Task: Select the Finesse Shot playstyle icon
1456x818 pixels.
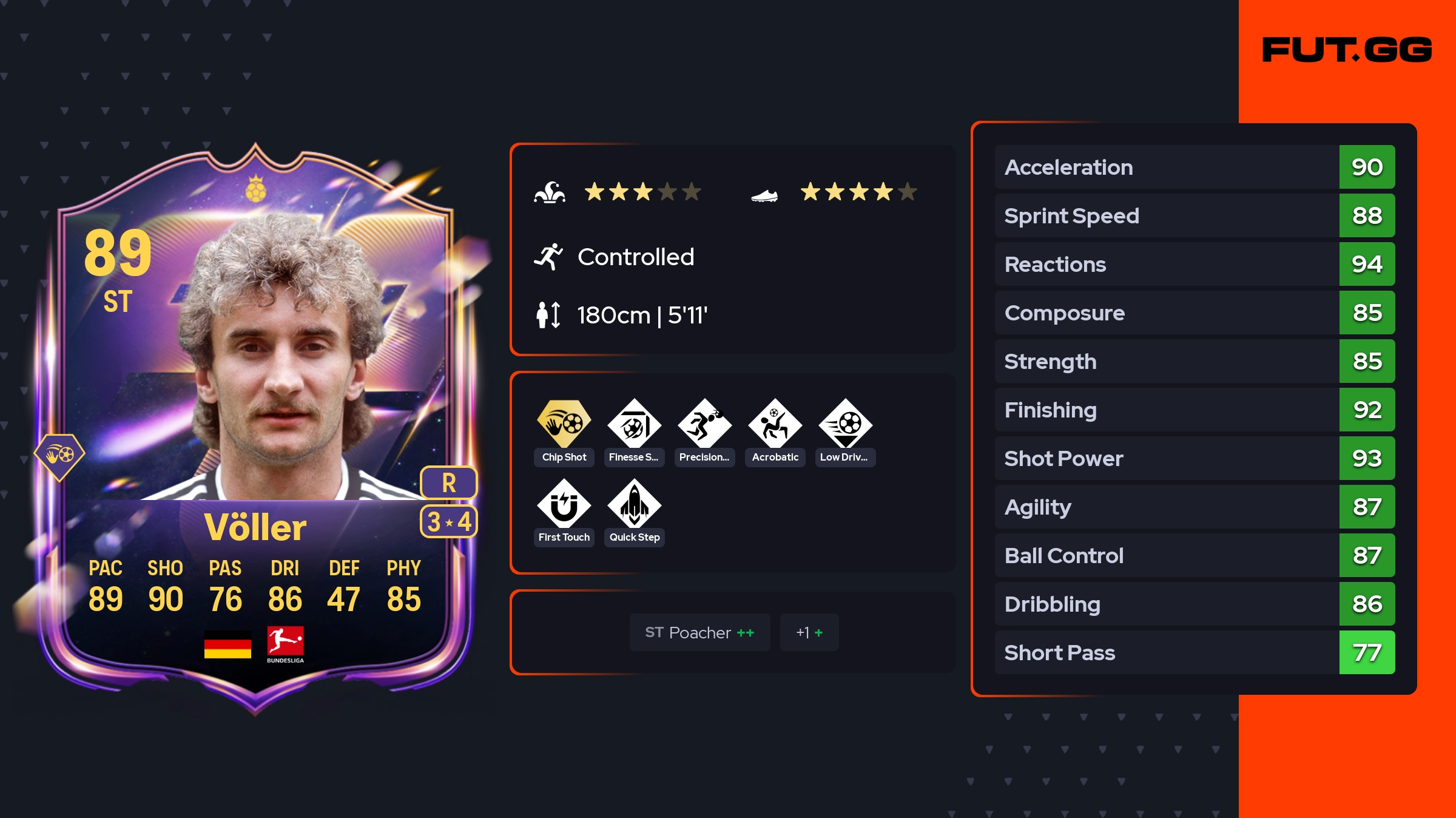Action: tap(634, 424)
